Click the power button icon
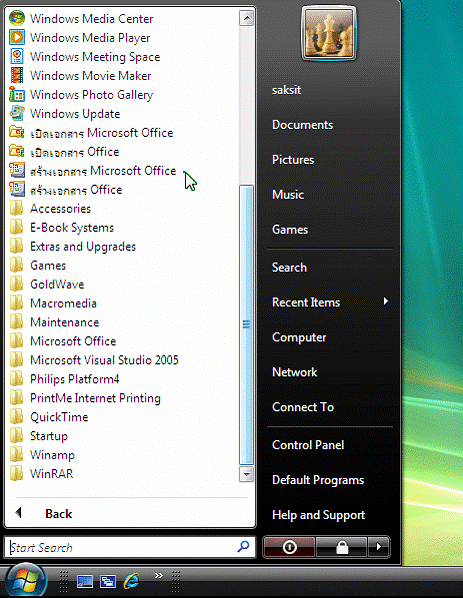The height and width of the screenshot is (598, 463). point(289,547)
